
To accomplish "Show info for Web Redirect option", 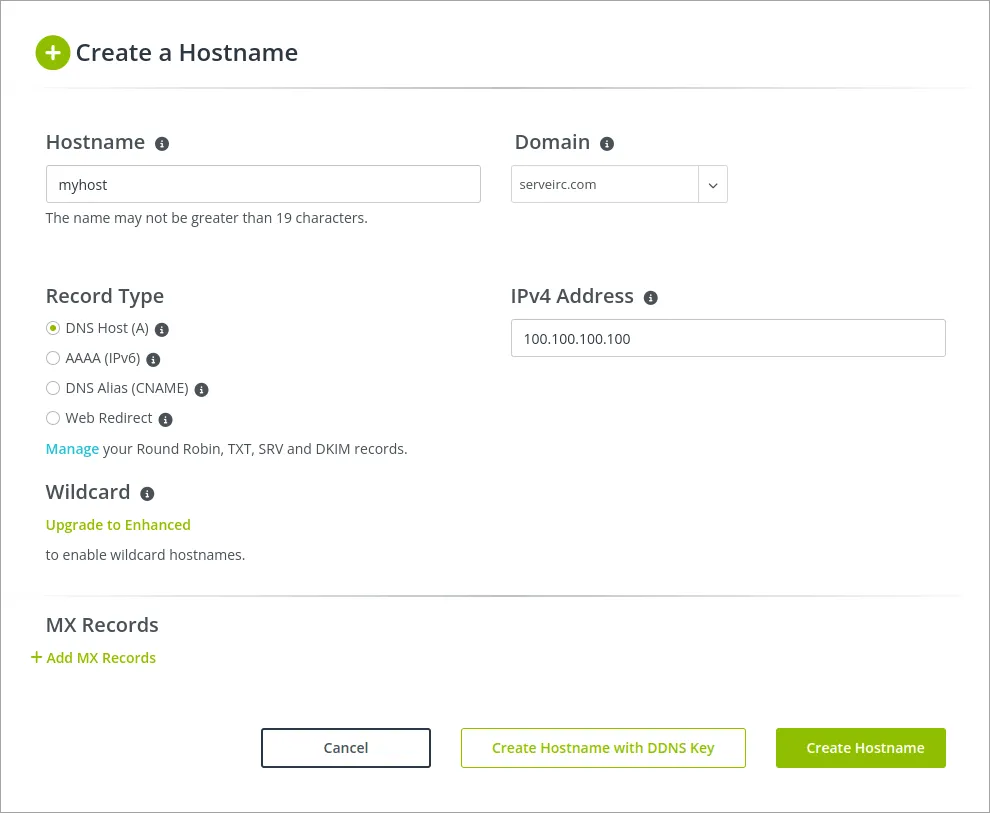I will click(x=166, y=420).
